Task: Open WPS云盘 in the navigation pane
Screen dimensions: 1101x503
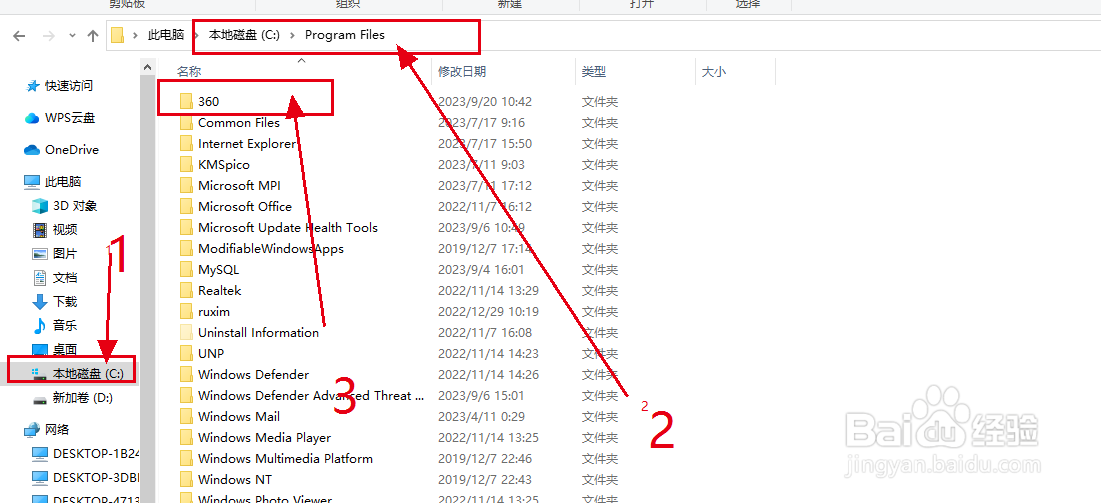Action: pos(70,118)
